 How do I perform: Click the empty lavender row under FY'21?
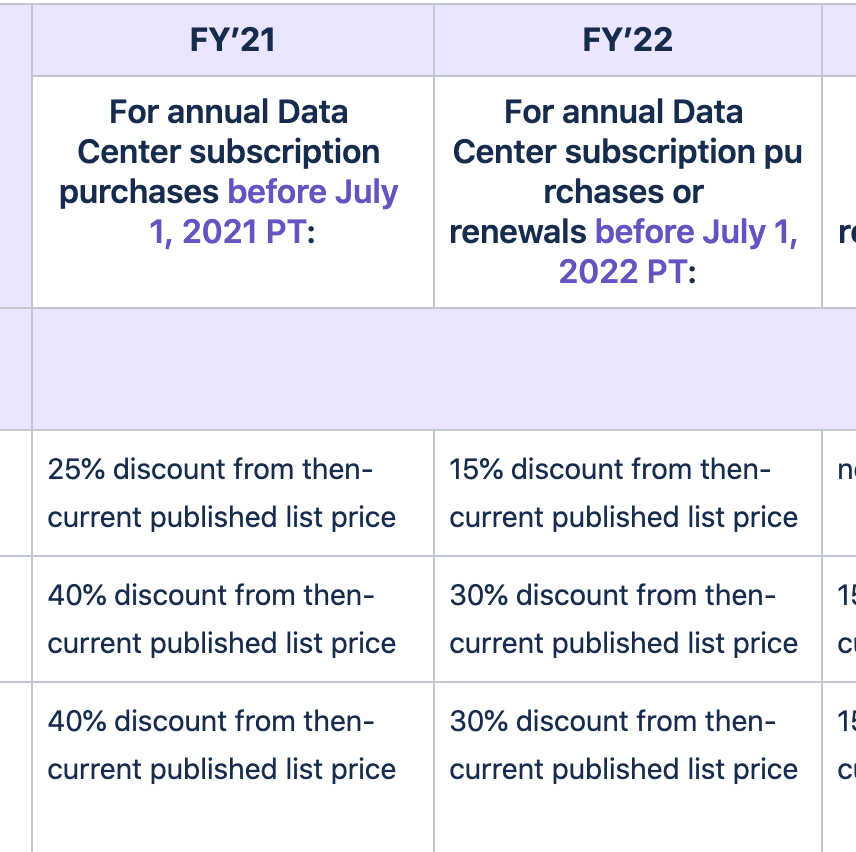tap(233, 368)
